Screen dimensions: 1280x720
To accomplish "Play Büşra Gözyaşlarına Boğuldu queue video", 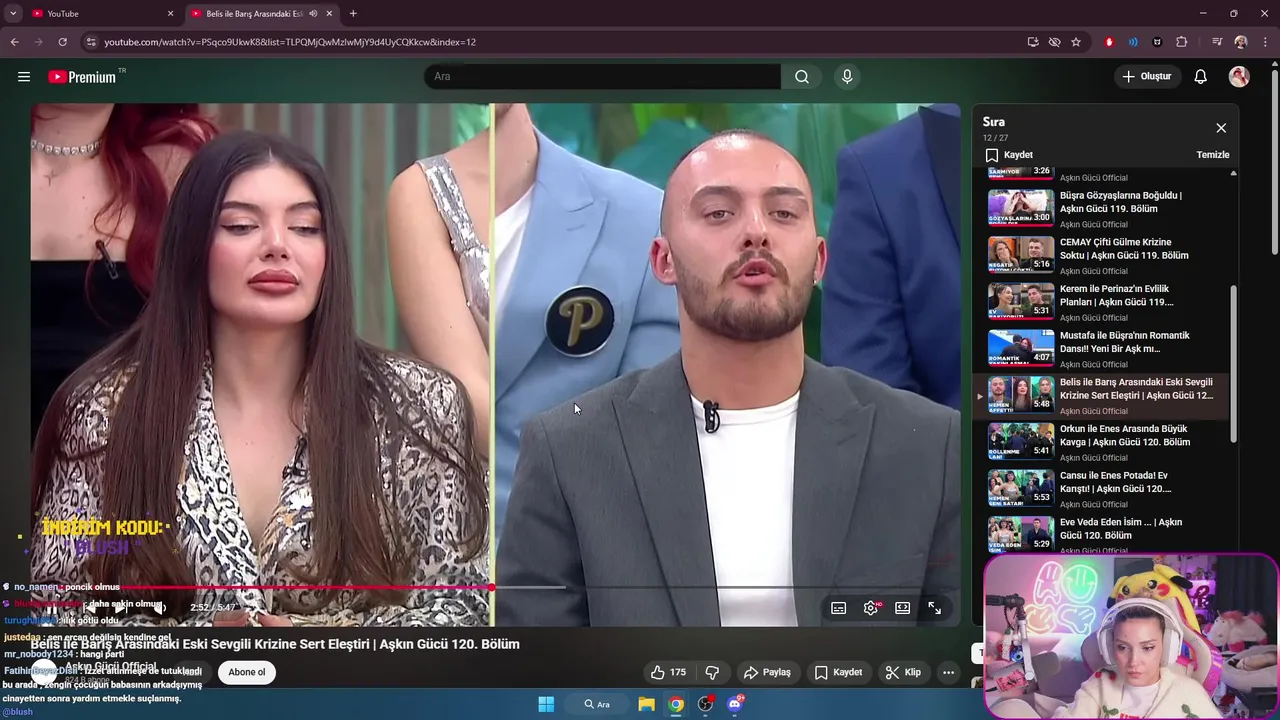I will click(x=1103, y=209).
